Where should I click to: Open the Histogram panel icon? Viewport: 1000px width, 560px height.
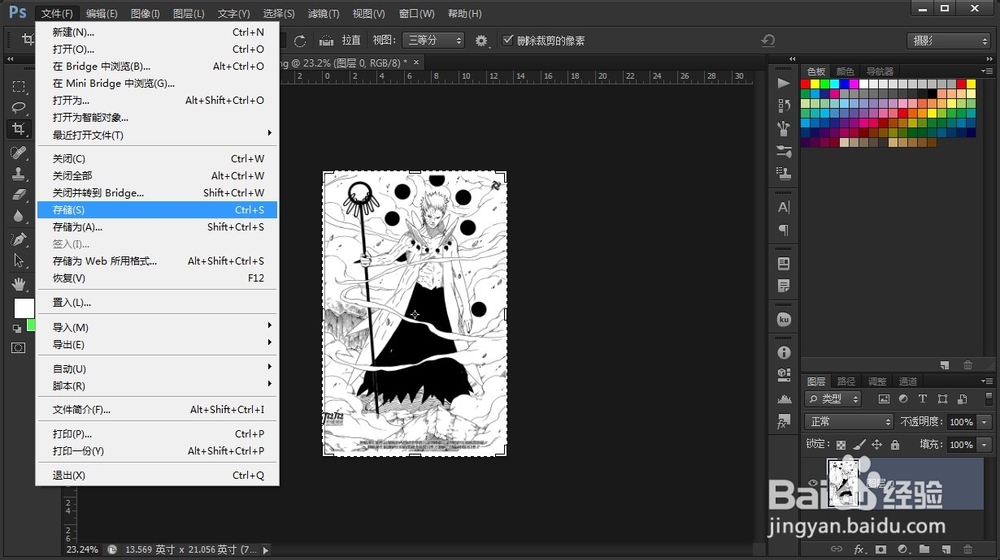(784, 399)
